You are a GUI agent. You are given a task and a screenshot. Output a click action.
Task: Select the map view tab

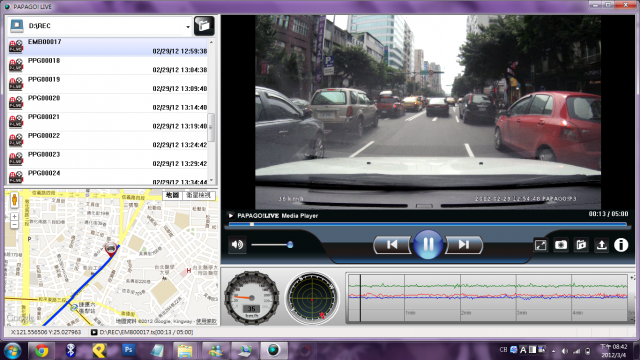173,195
